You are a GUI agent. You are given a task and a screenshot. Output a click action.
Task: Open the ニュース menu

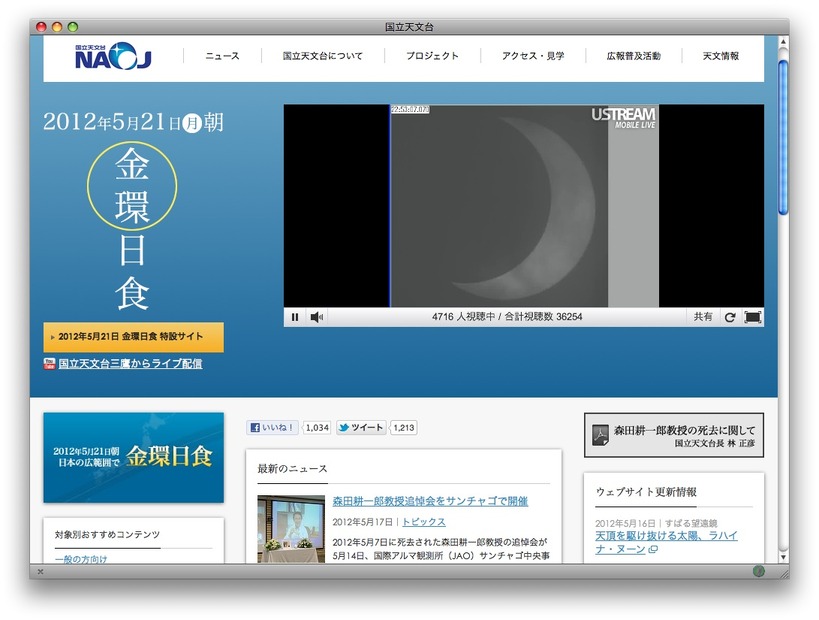point(222,56)
